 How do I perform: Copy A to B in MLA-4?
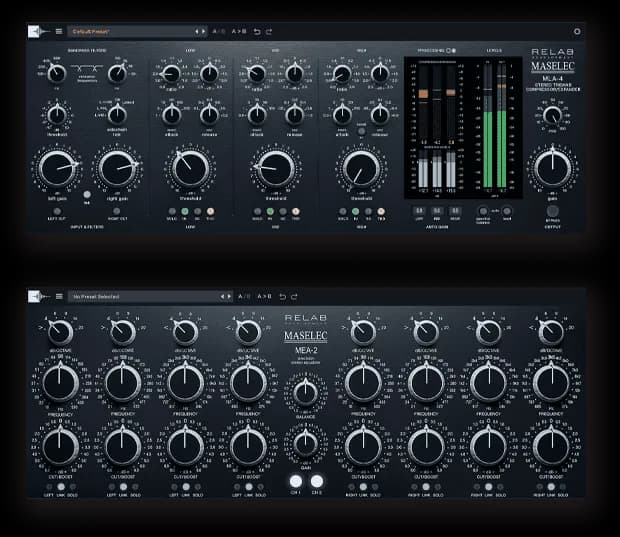point(239,31)
